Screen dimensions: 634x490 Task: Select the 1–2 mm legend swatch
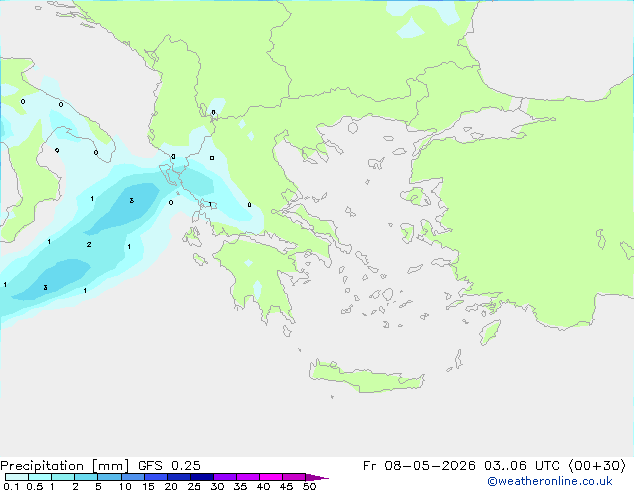coord(63,477)
